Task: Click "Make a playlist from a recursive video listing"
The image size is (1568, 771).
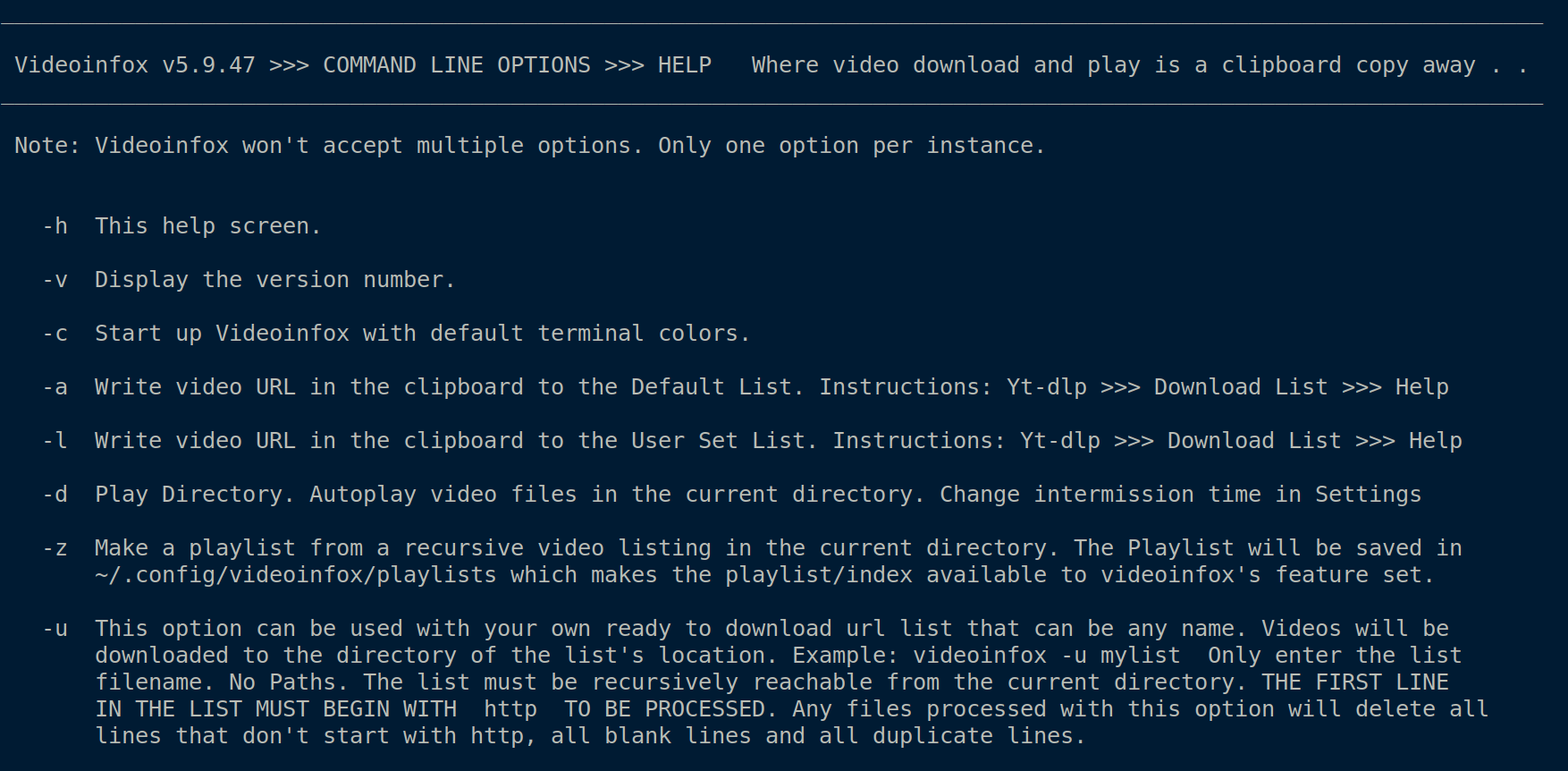Action: 403,548
